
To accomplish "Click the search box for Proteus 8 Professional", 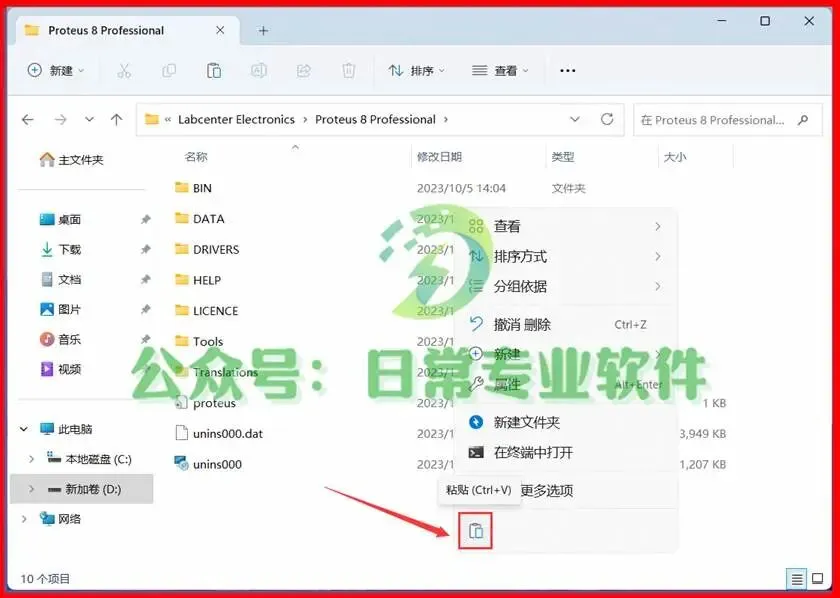I will (727, 119).
